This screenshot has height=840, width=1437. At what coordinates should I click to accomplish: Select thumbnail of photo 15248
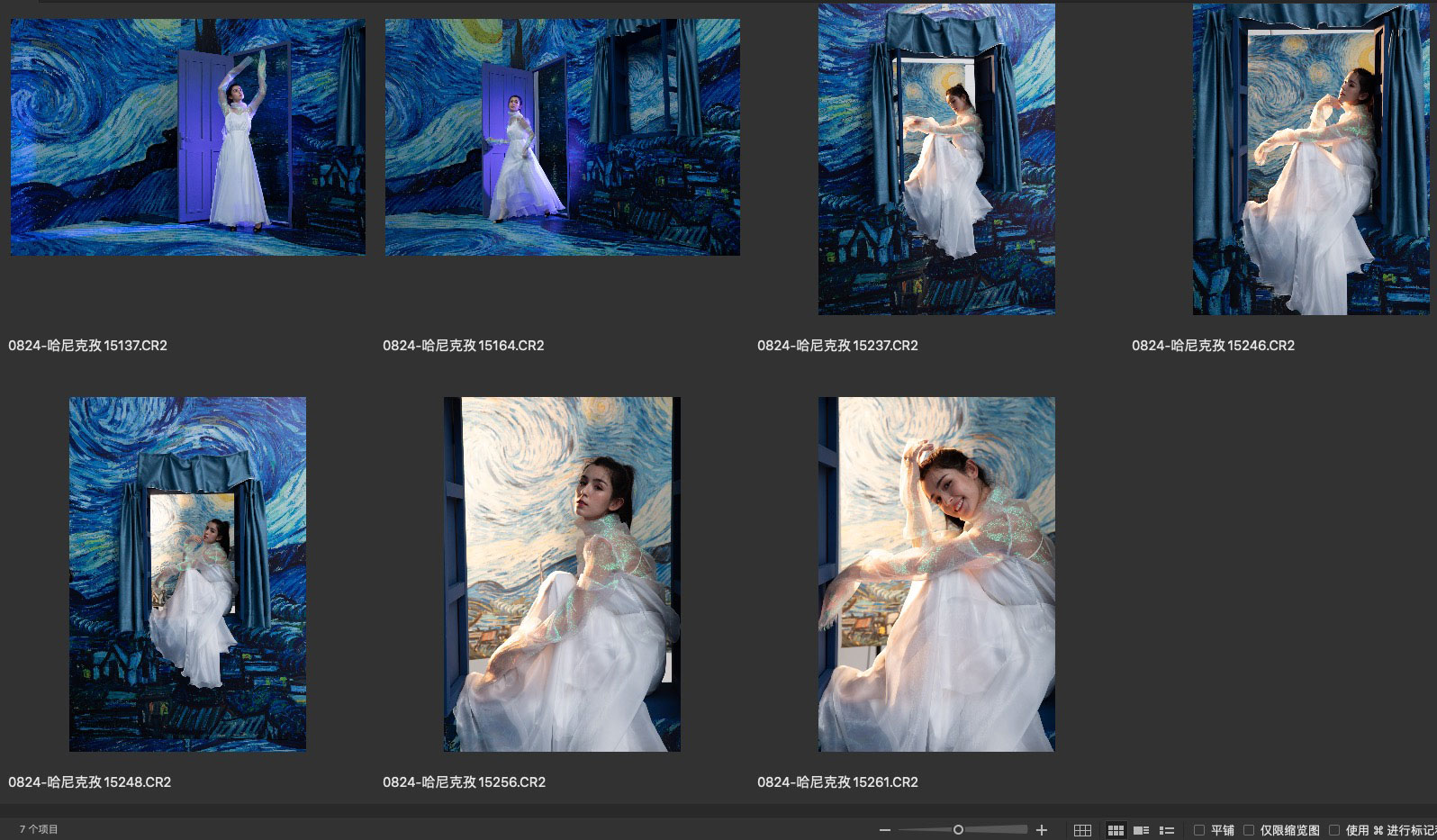pos(187,574)
